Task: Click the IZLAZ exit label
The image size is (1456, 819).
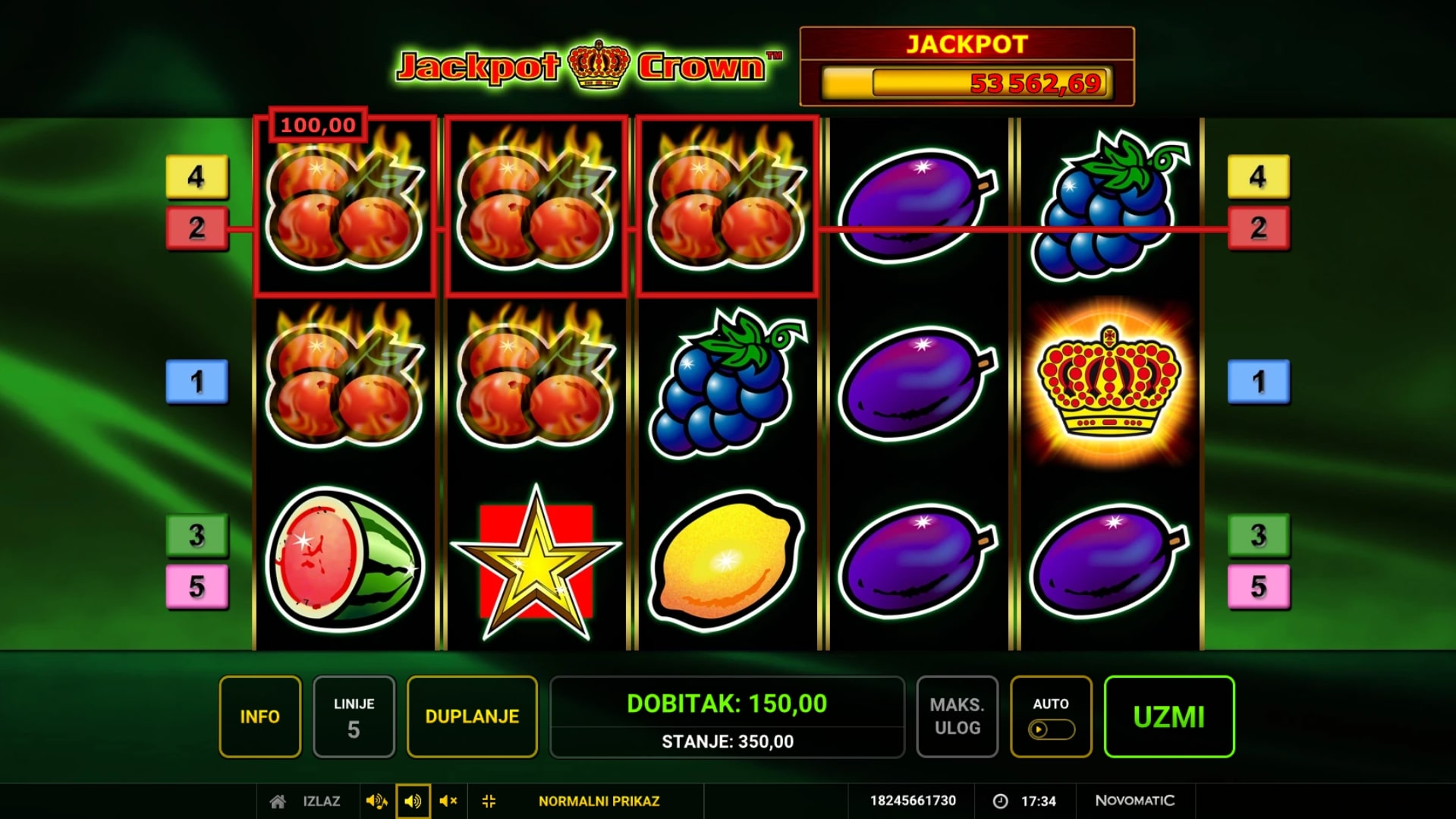Action: pyautogui.click(x=322, y=802)
